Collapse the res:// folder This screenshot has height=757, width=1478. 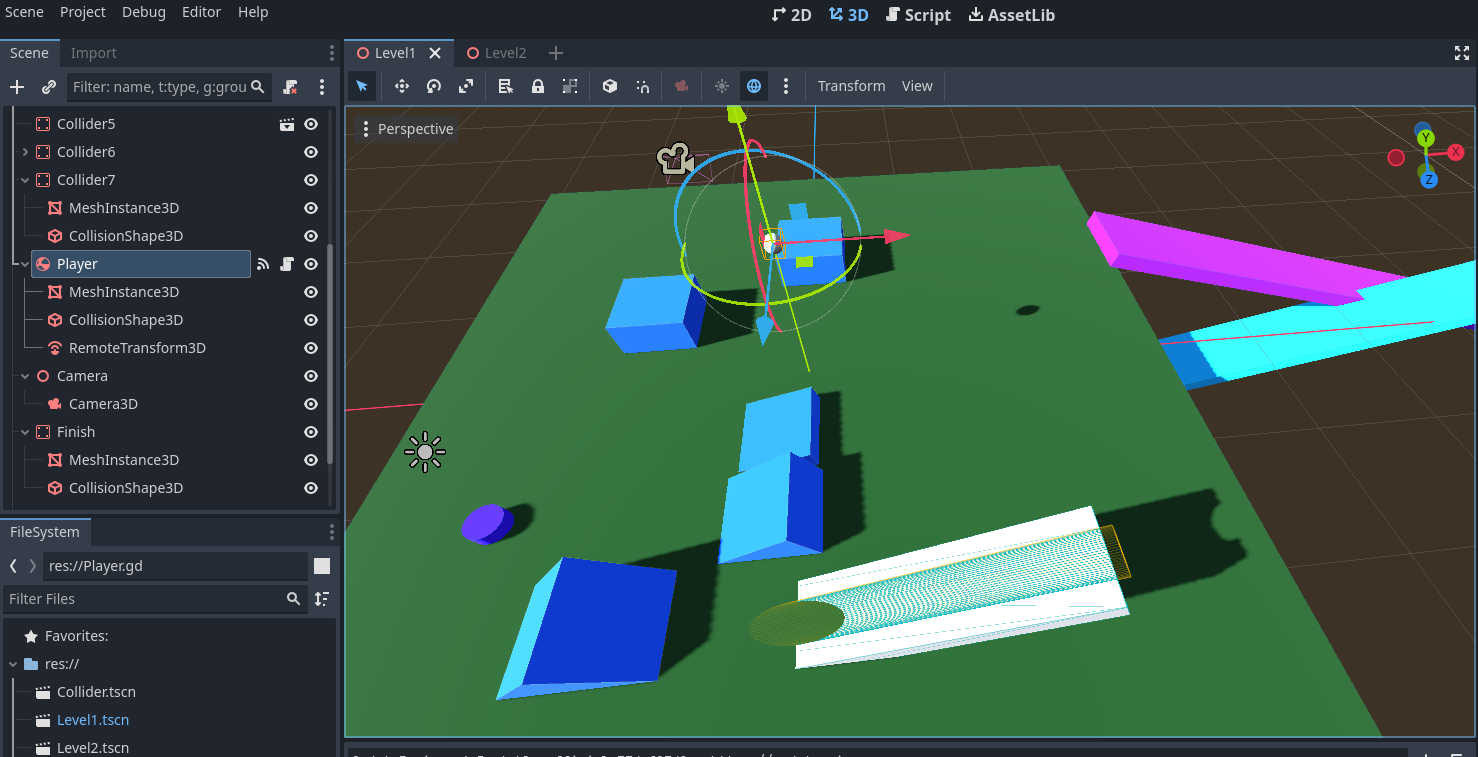click(13, 664)
